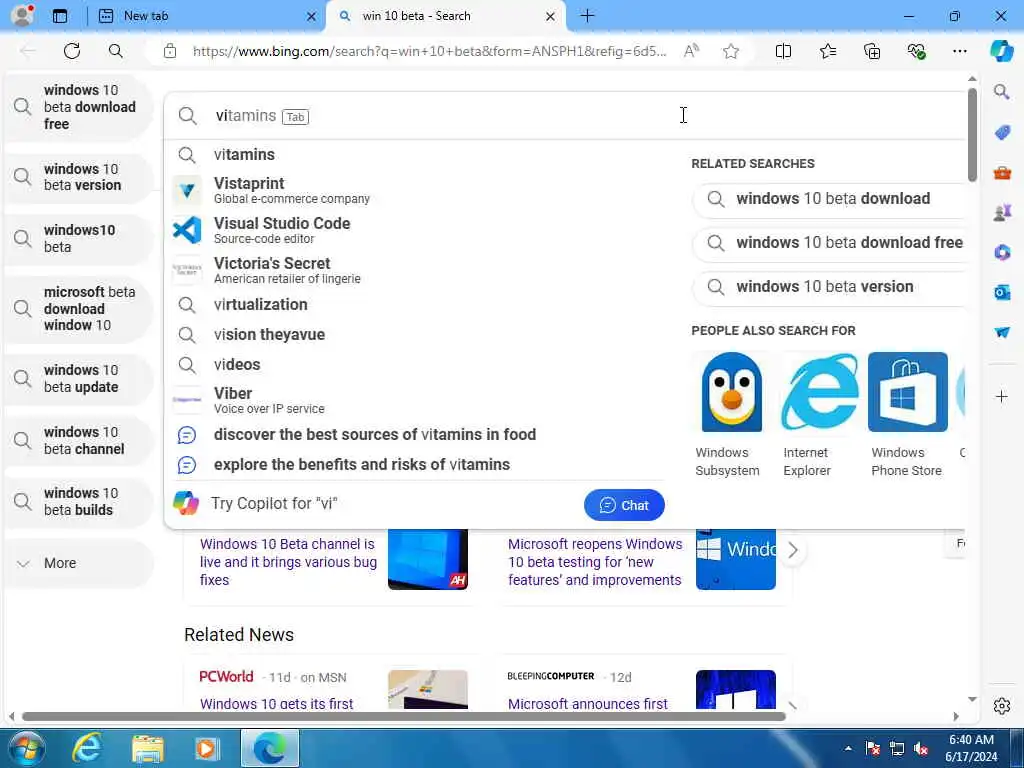The width and height of the screenshot is (1024, 768).
Task: Click the address bar search icon
Action: click(x=116, y=51)
